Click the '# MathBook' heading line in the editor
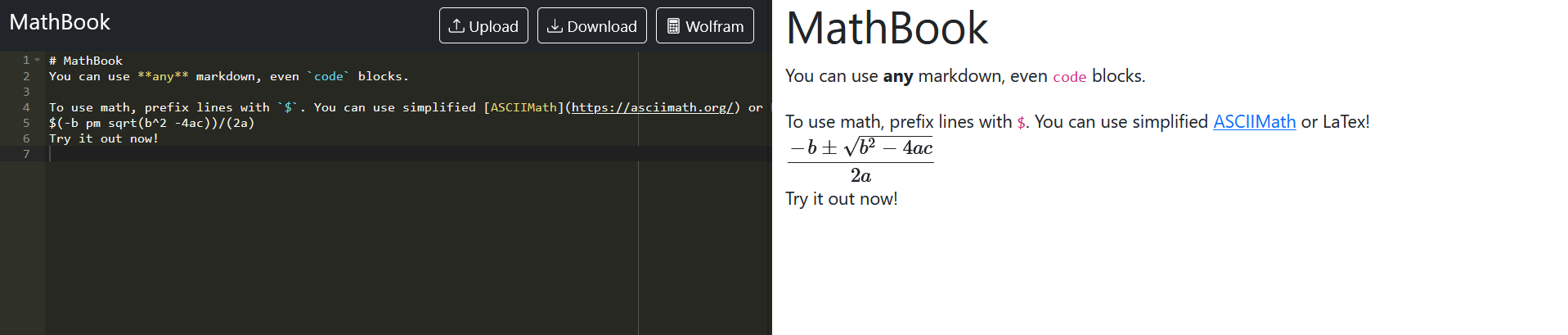 point(86,61)
